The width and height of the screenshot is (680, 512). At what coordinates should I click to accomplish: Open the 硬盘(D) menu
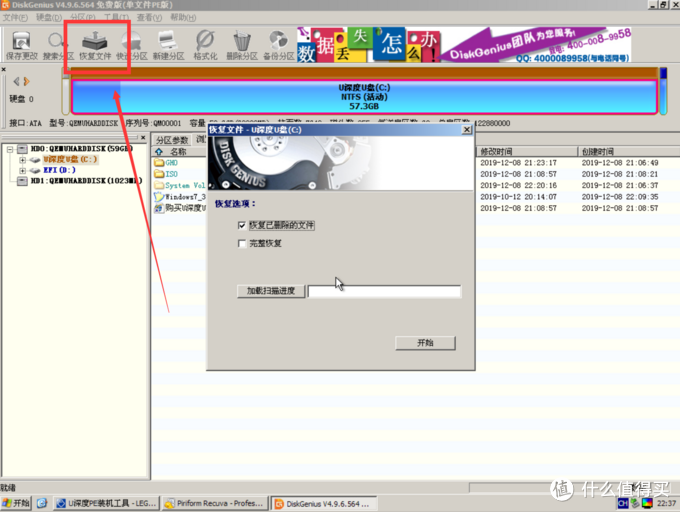[49, 17]
